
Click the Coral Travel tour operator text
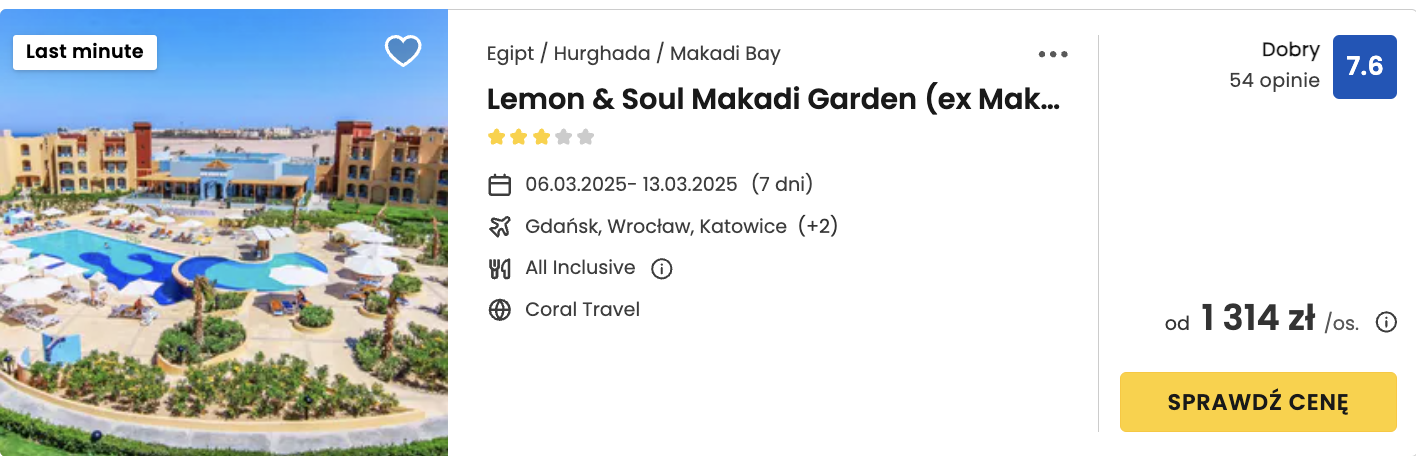click(582, 310)
